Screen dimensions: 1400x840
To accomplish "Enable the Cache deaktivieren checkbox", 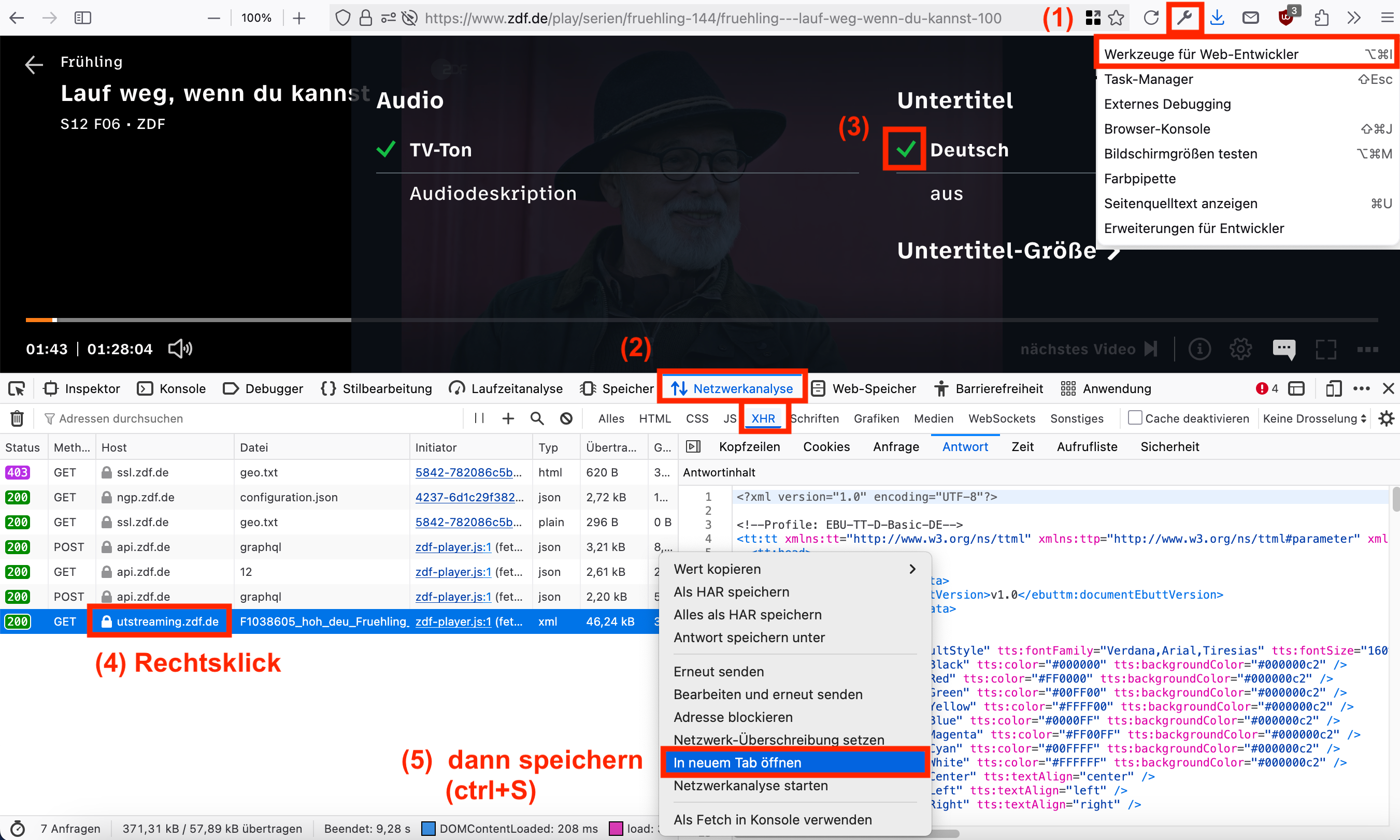I will coord(1134,418).
